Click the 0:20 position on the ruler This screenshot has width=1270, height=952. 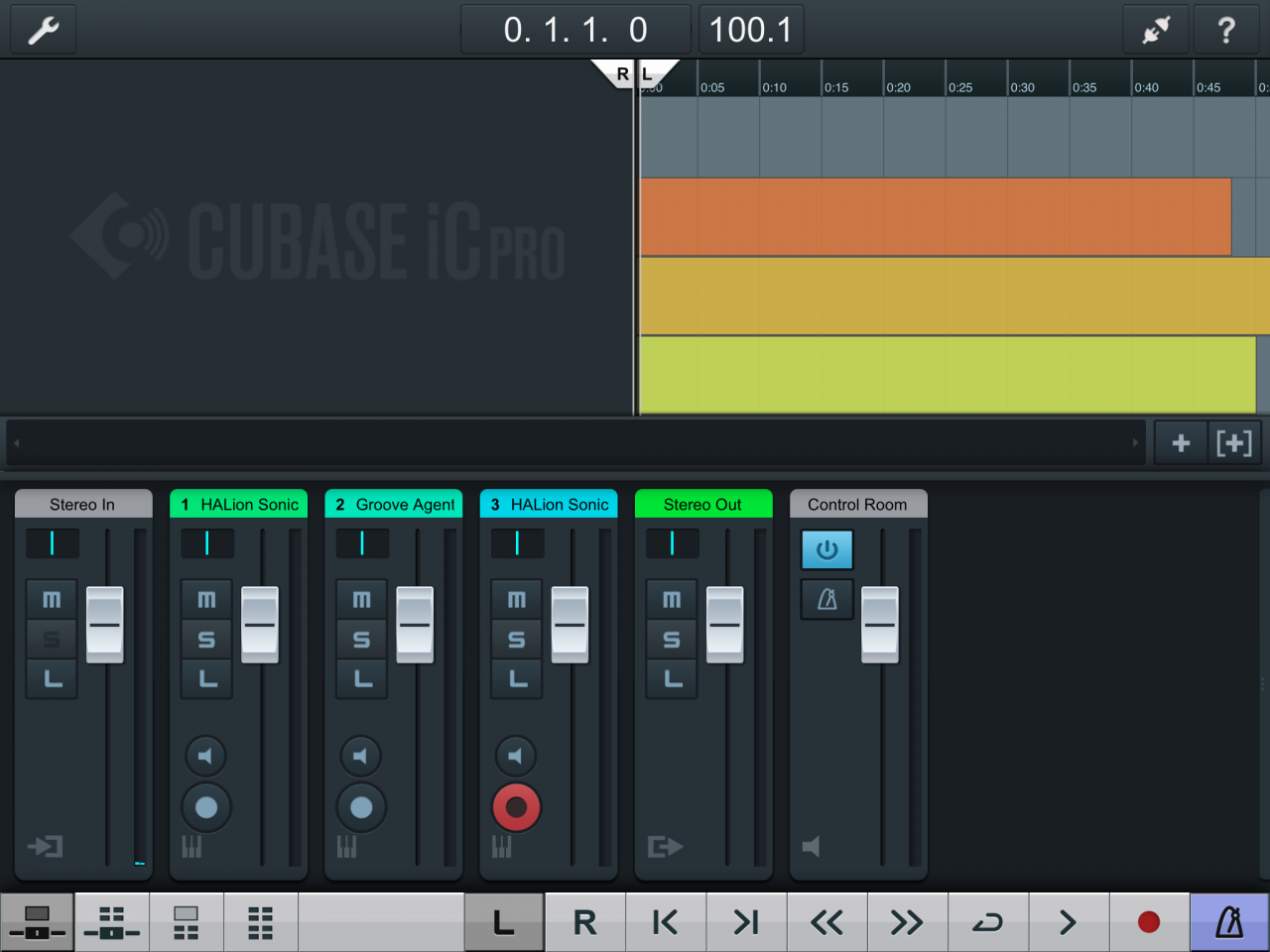pos(898,87)
